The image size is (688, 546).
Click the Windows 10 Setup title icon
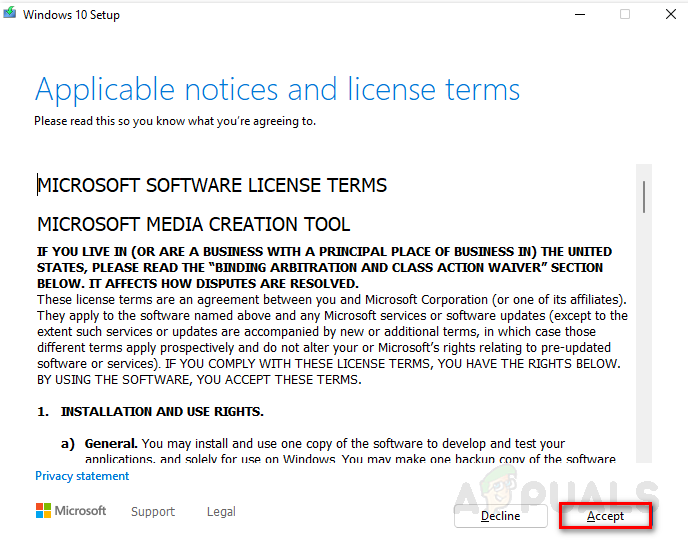coord(9,13)
